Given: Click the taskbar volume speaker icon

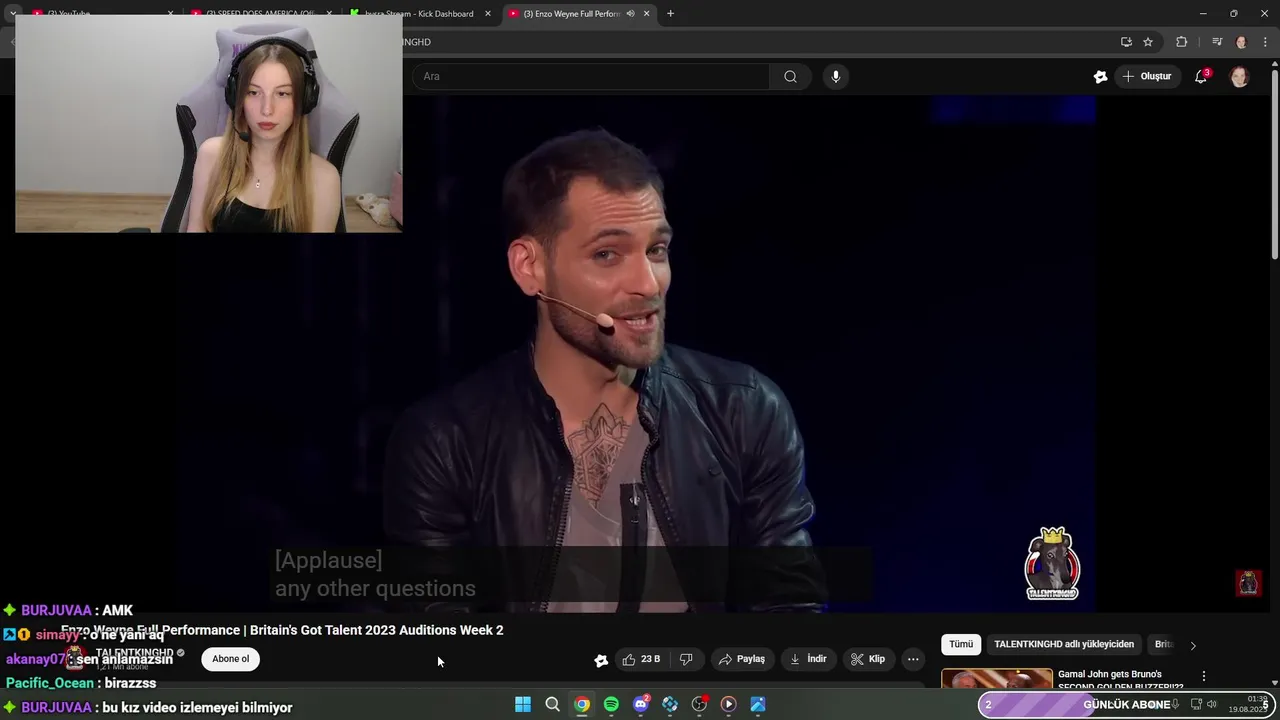Looking at the screenshot, I should click(x=1211, y=704).
